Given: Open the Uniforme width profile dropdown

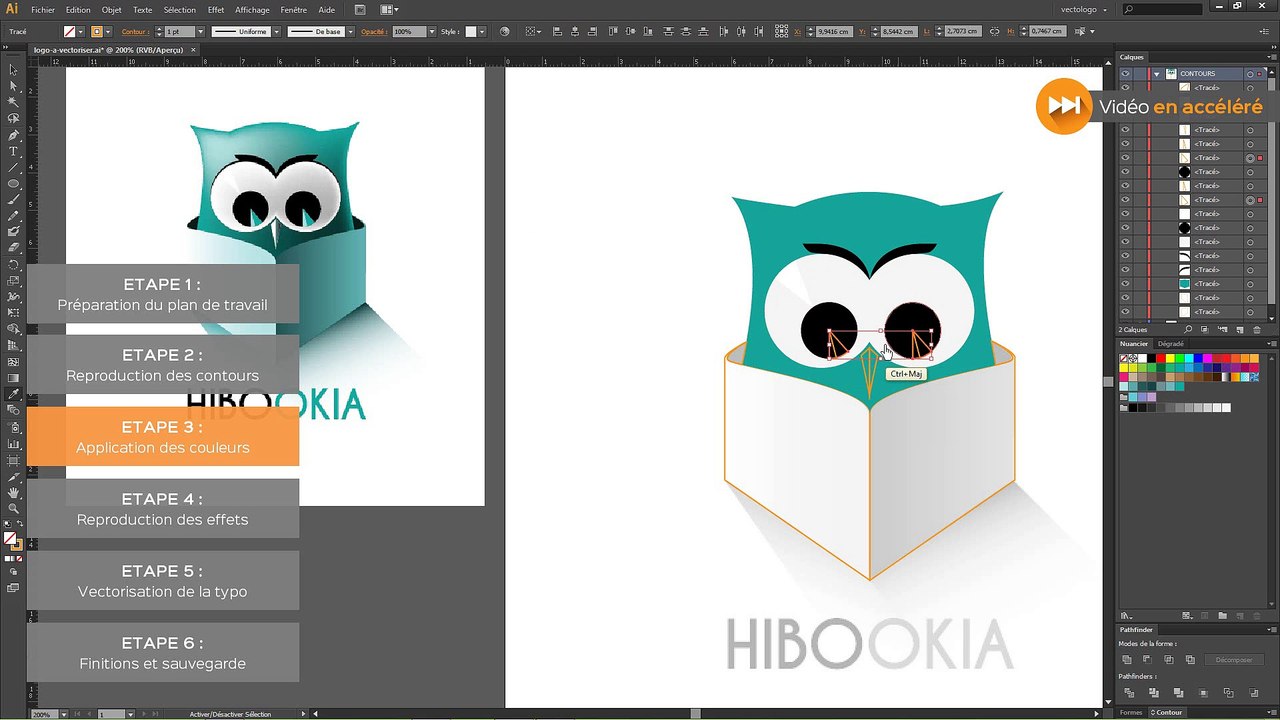Looking at the screenshot, I should point(277,32).
